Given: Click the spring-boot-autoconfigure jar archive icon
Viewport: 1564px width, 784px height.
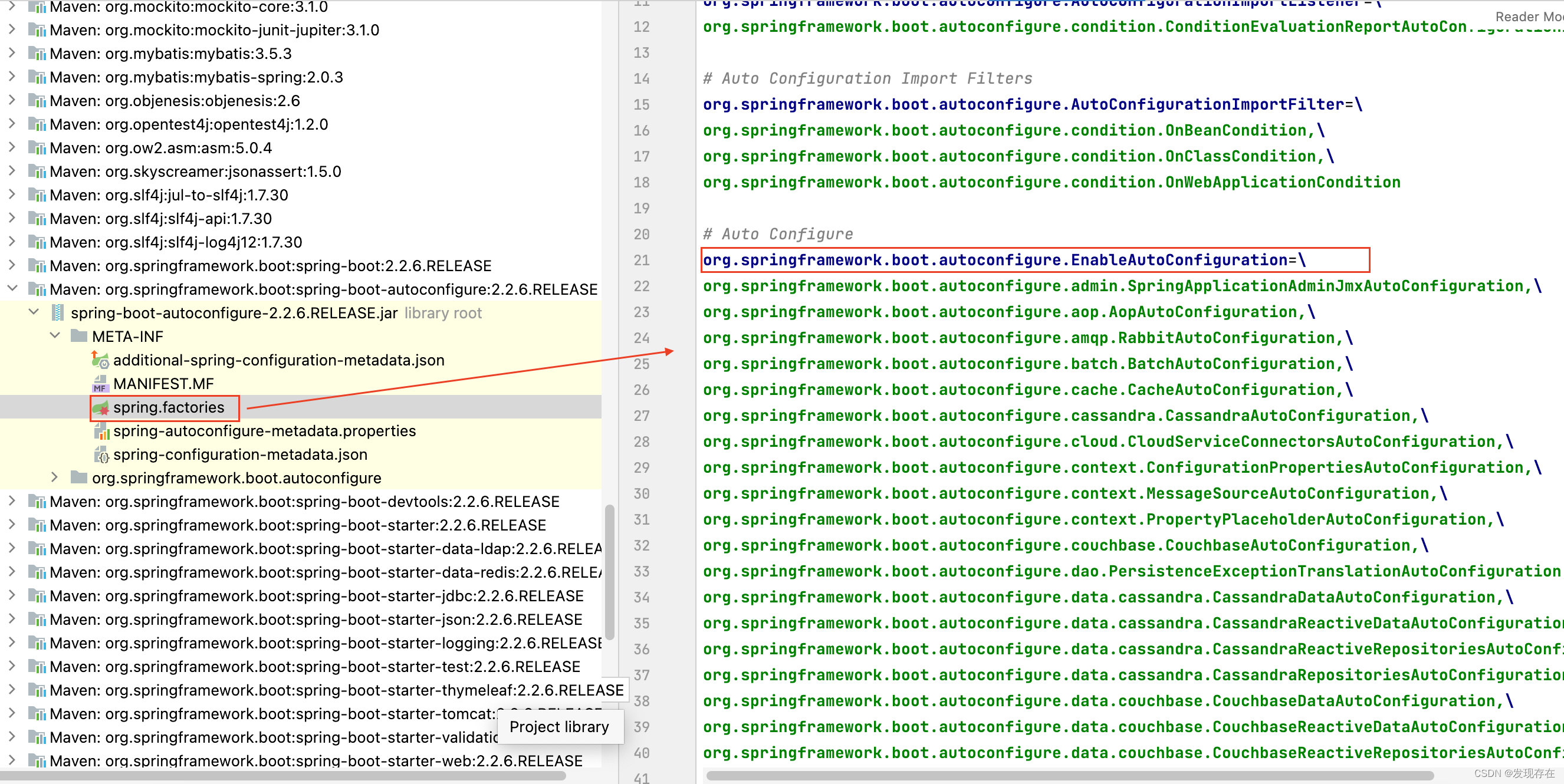Looking at the screenshot, I should (x=58, y=313).
